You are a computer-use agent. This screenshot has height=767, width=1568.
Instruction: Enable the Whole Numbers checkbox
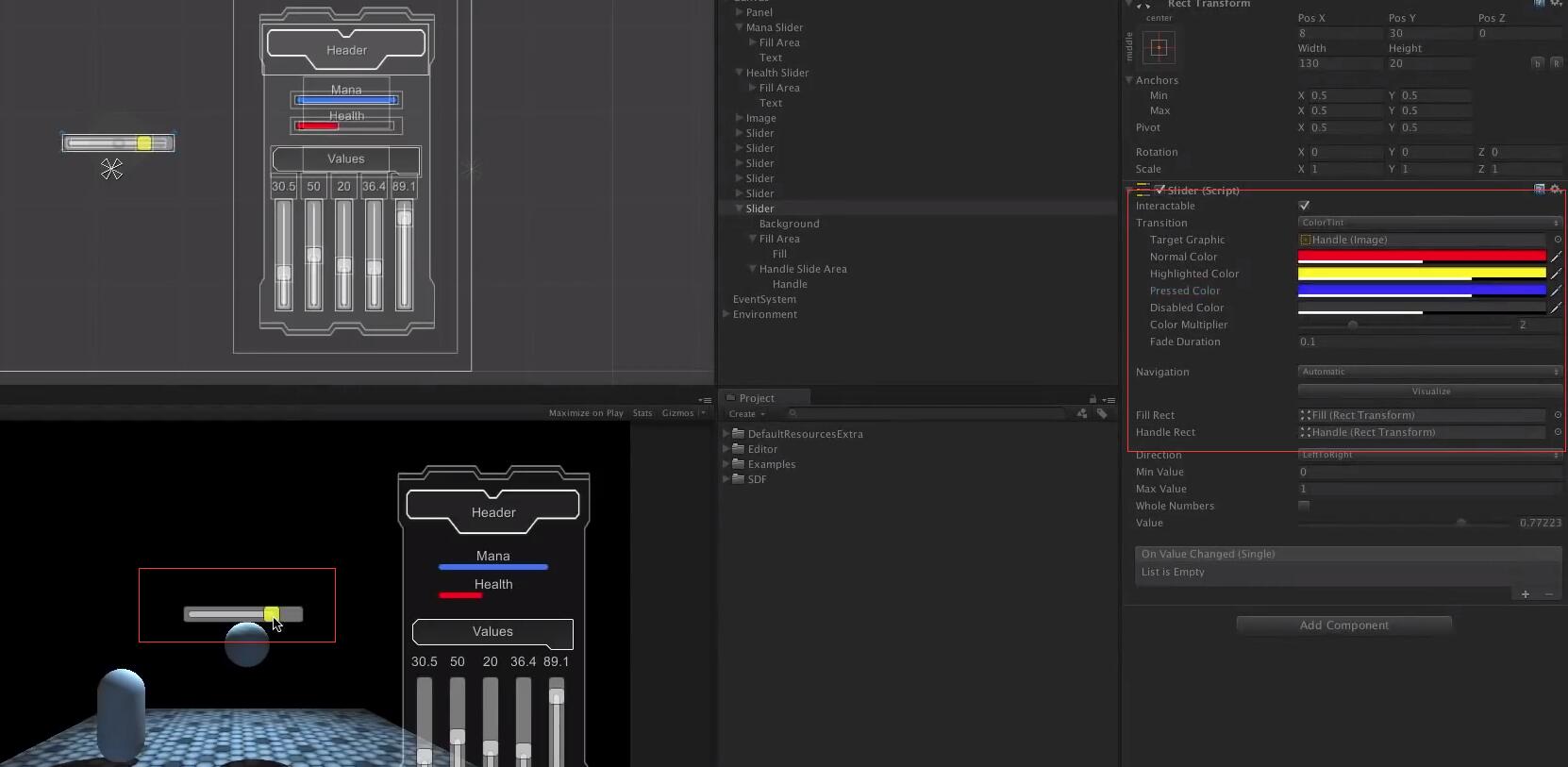(x=1304, y=506)
